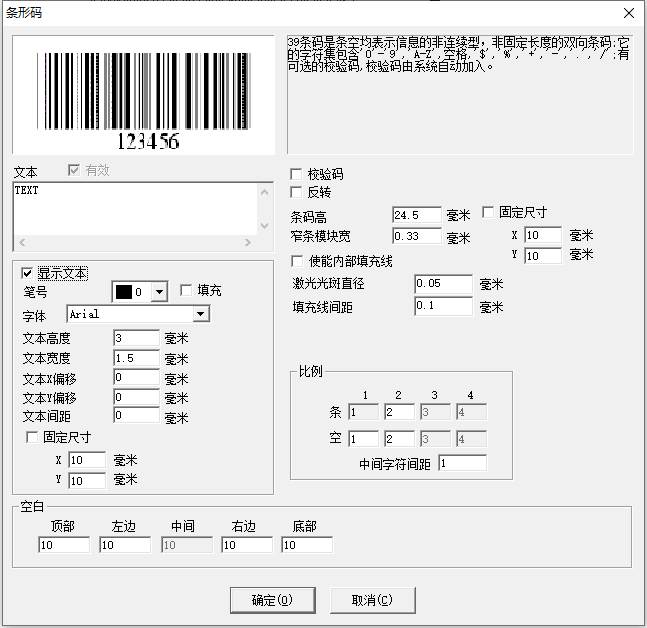Click the 底部 blank margin field

307,545
